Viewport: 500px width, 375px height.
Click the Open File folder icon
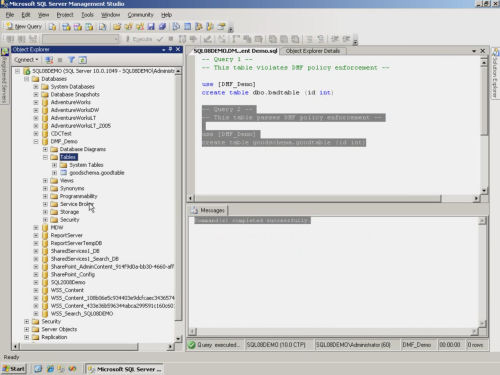pos(117,27)
